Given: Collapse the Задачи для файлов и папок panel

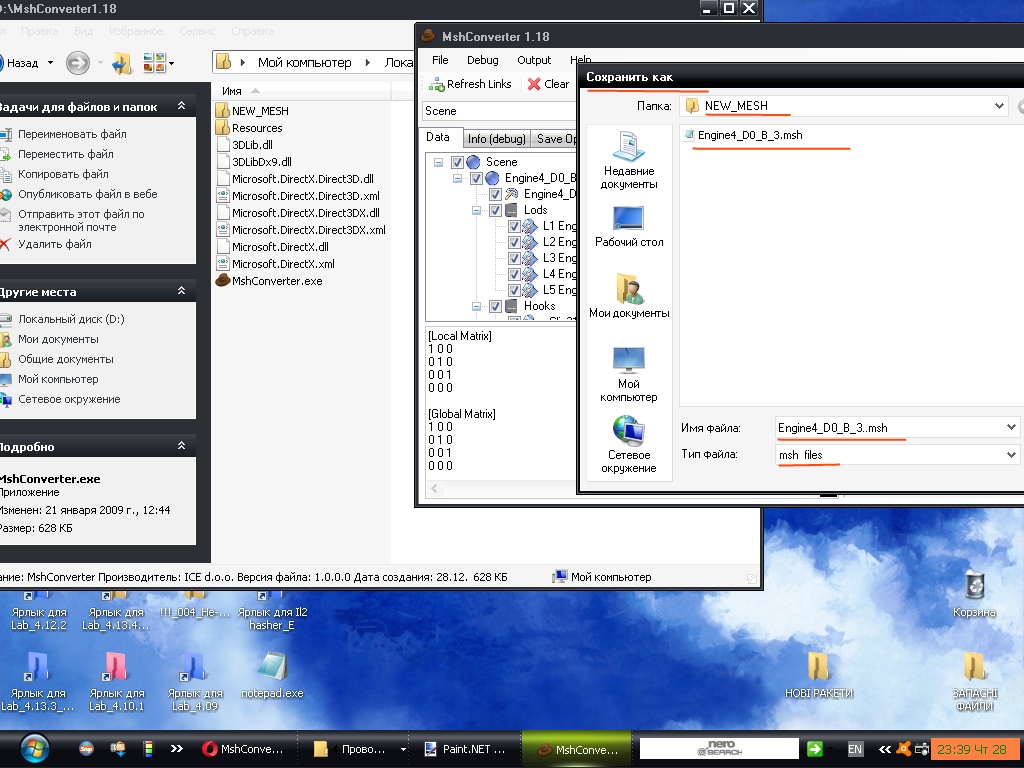Looking at the screenshot, I should click(182, 106).
